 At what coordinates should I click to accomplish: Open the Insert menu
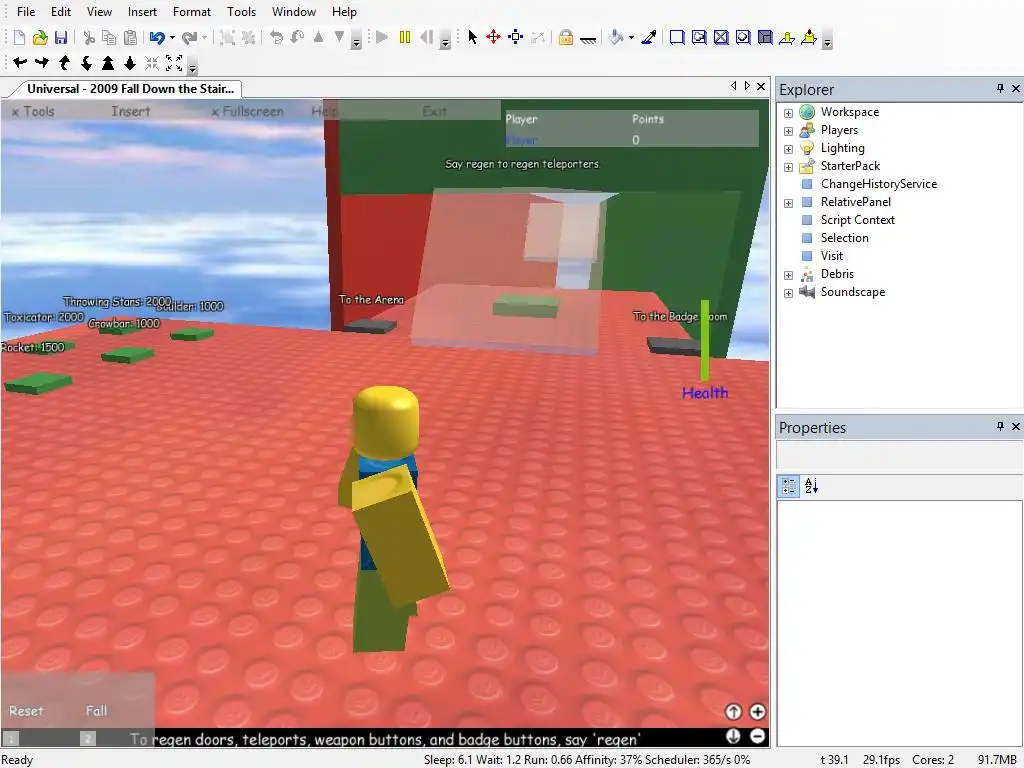coord(142,12)
